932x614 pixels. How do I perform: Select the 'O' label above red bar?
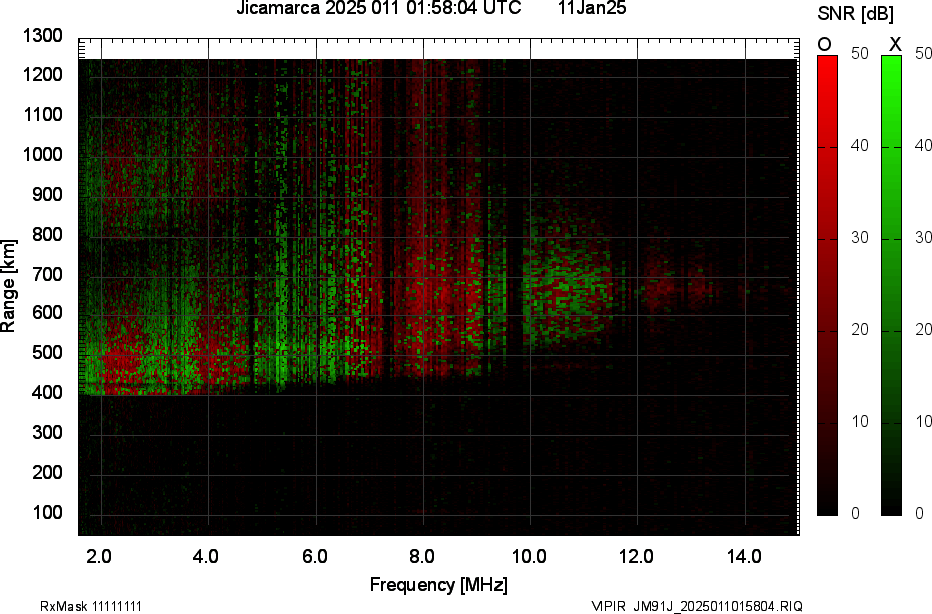(x=824, y=44)
